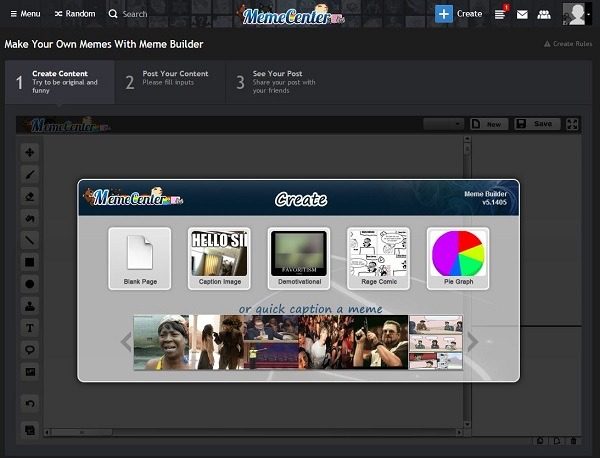Select the Image insert tool
Image resolution: width=600 pixels, height=458 pixels.
29,372
